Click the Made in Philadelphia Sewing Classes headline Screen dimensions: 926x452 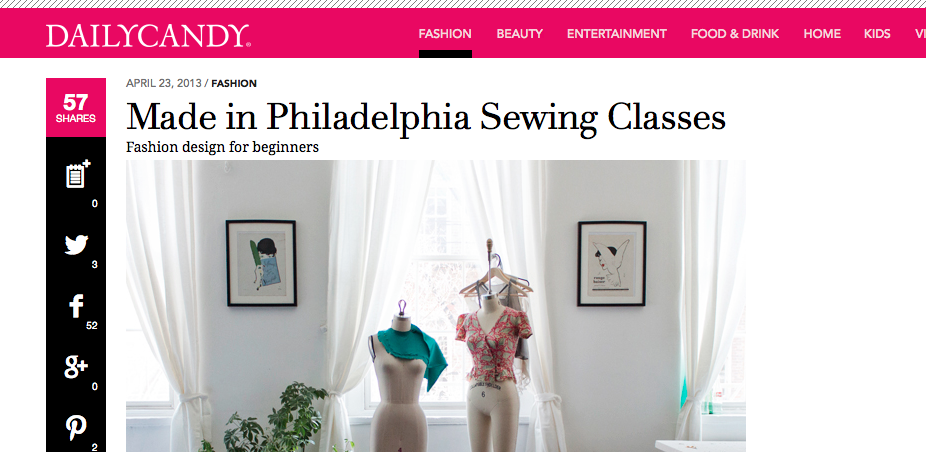426,117
